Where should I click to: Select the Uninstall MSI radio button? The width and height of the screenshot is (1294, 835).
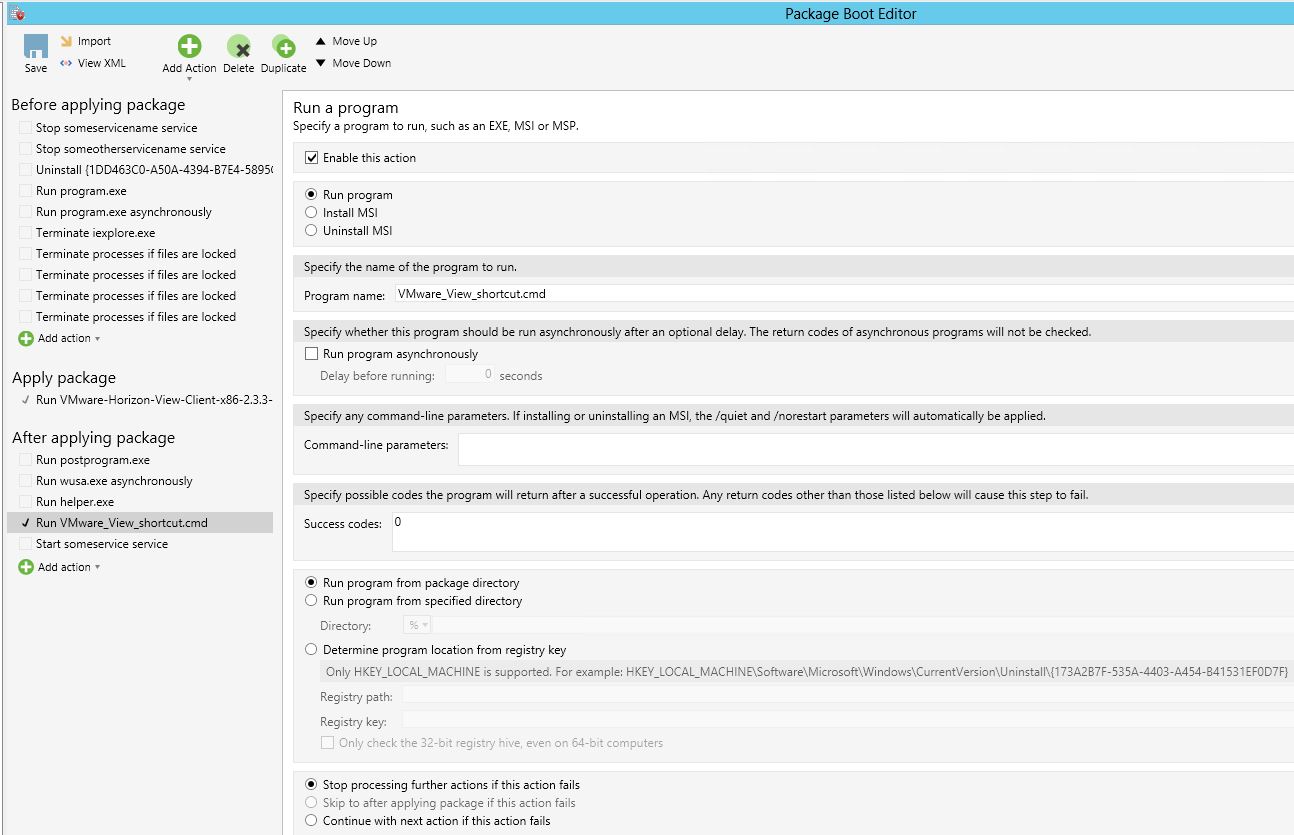pyautogui.click(x=311, y=231)
